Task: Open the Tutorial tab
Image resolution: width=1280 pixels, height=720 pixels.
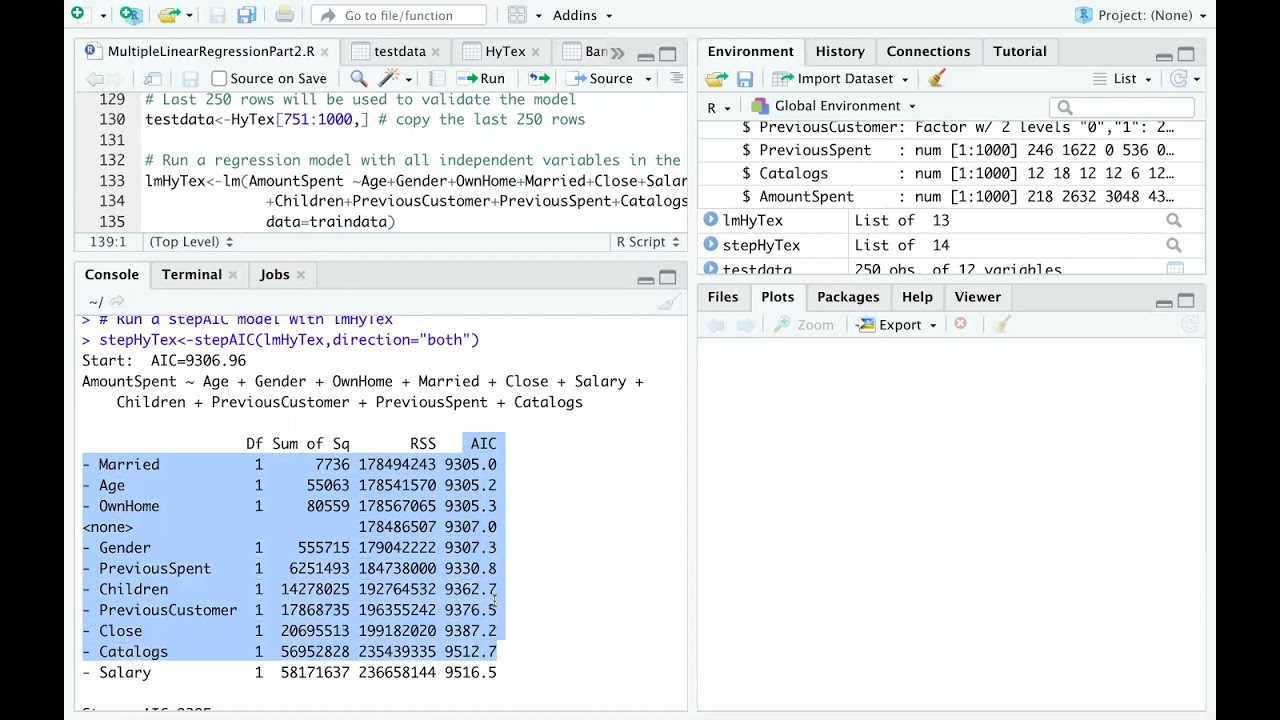Action: 1019,51
